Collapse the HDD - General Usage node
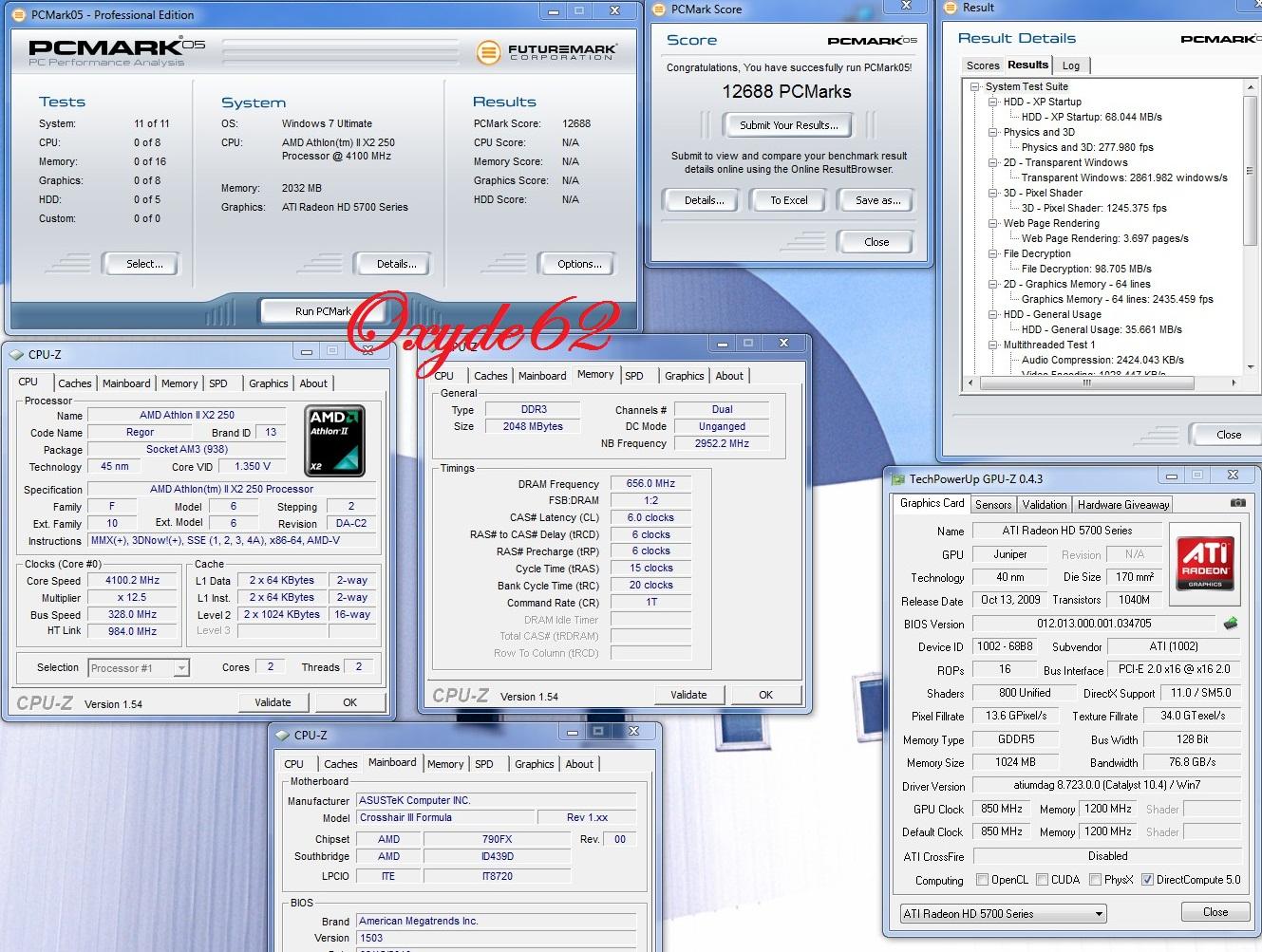This screenshot has height=952, width=1262. [993, 314]
